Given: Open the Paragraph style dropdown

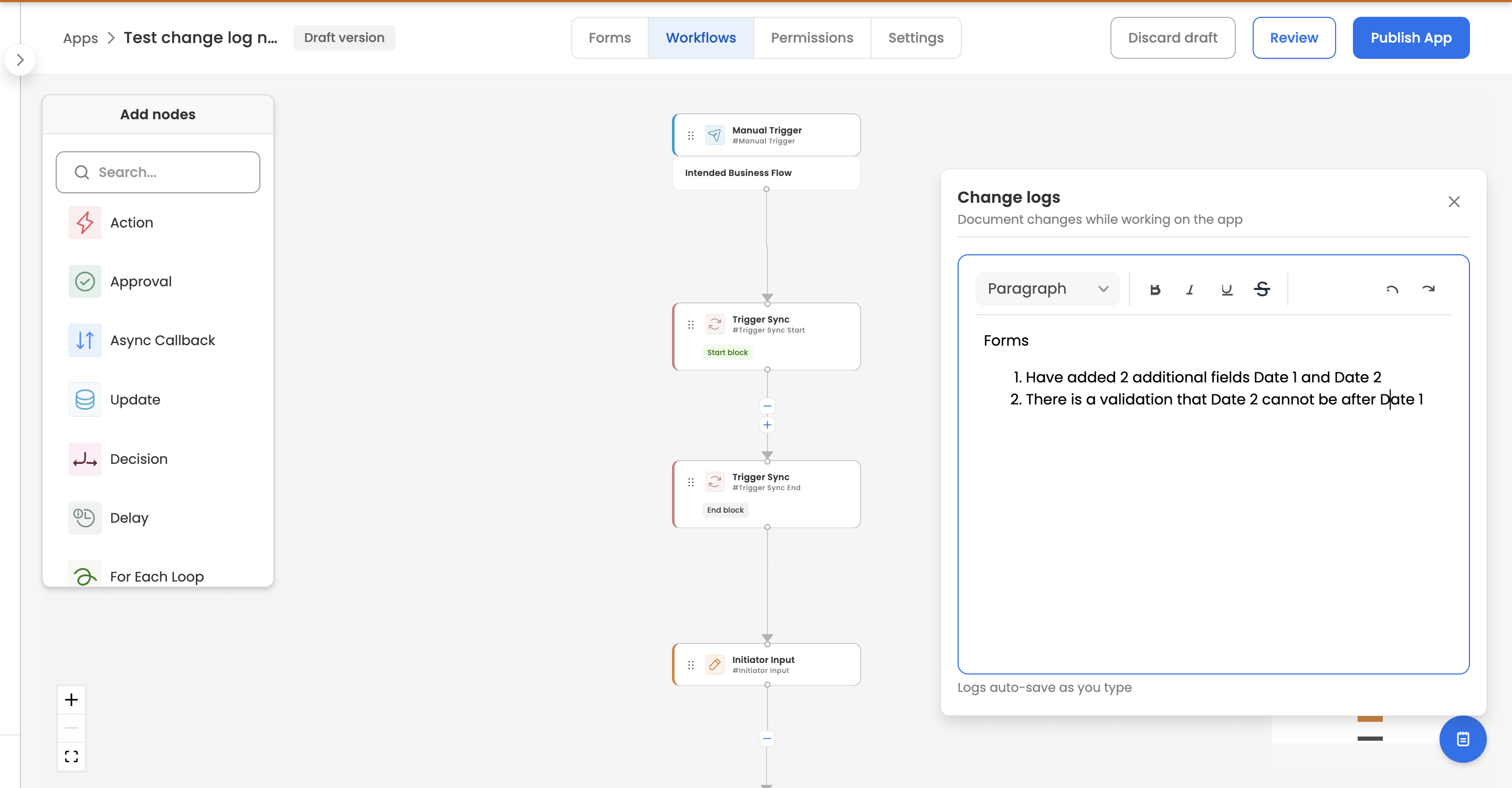Looking at the screenshot, I should pos(1047,289).
